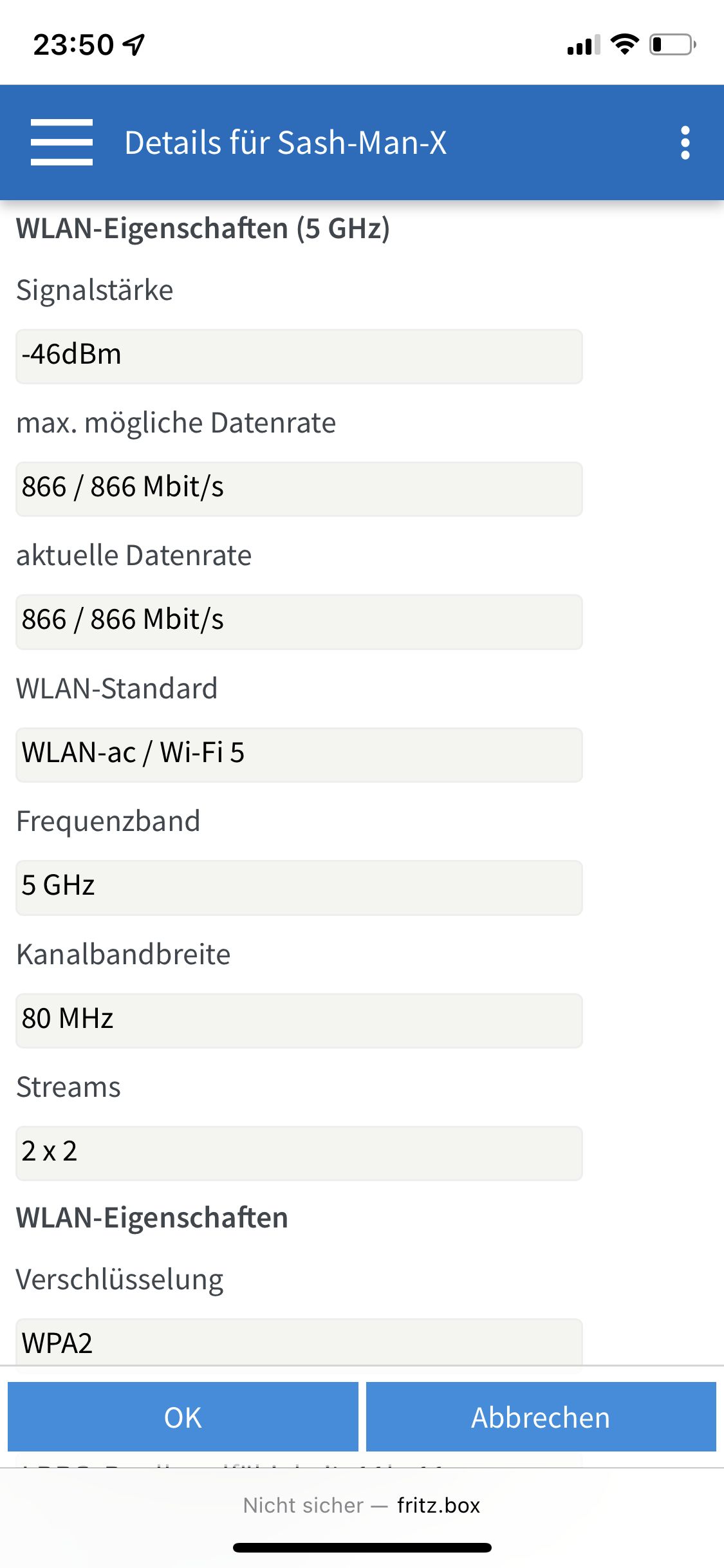Tap the Verschlüsselung WPA2 field
The width and height of the screenshot is (724, 1568).
(299, 1343)
